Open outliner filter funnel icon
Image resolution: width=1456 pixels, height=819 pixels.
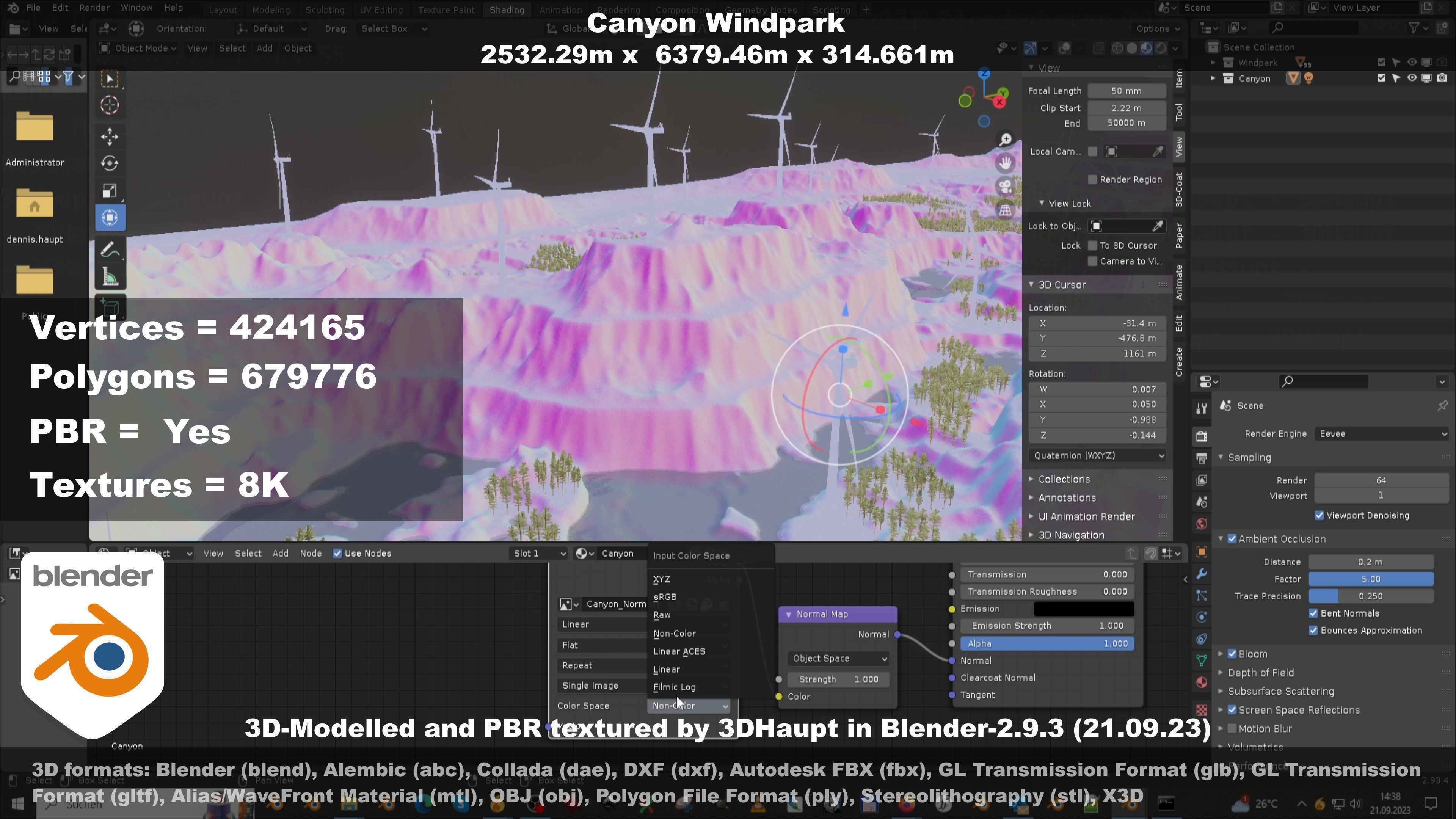click(x=1414, y=28)
